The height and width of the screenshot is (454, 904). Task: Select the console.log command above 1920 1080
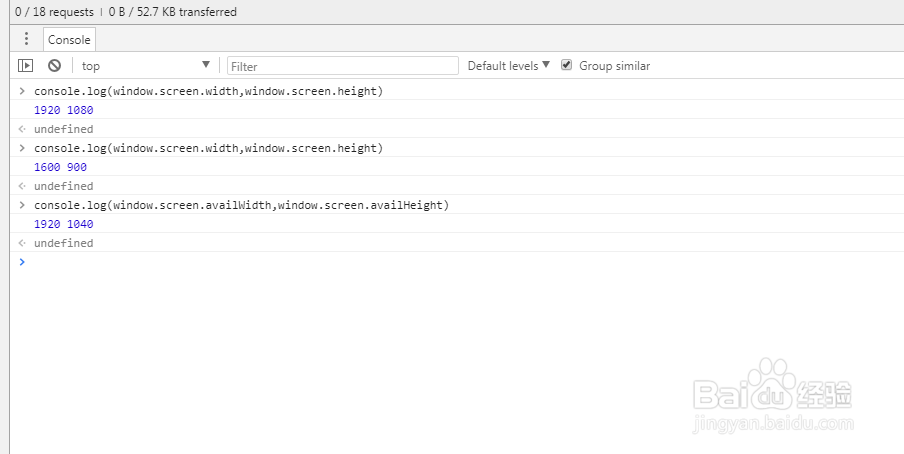point(208,91)
